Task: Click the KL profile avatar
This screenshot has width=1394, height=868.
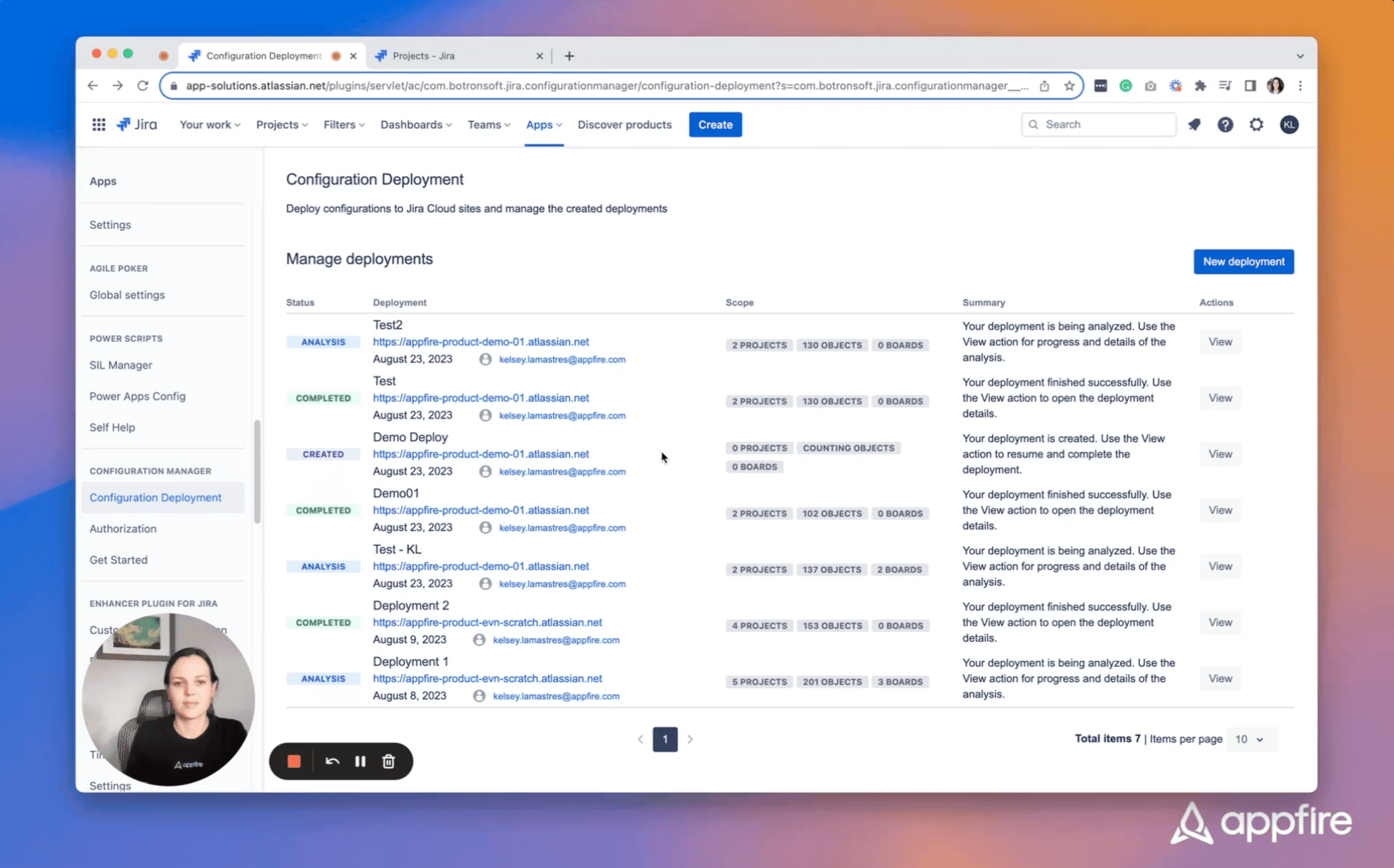Action: click(1290, 125)
